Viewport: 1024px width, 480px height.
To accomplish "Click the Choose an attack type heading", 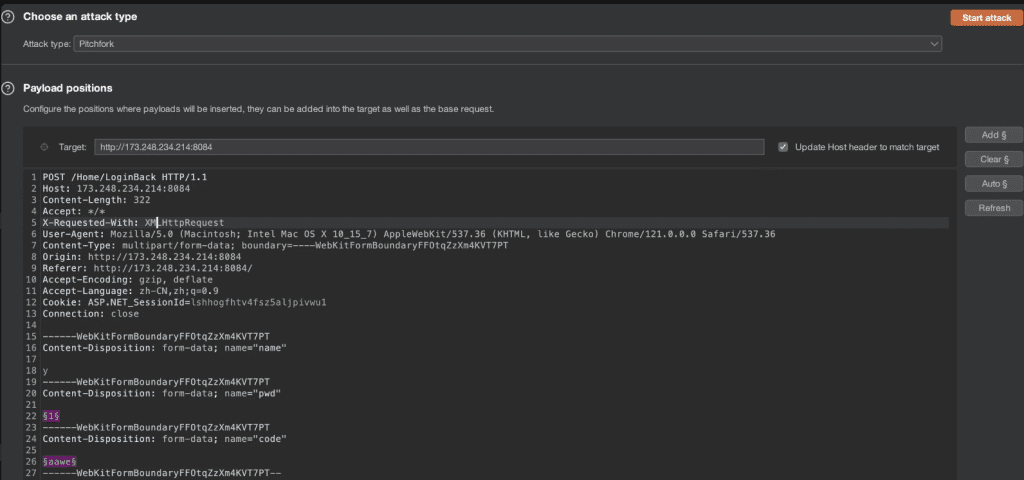I will tap(80, 17).
